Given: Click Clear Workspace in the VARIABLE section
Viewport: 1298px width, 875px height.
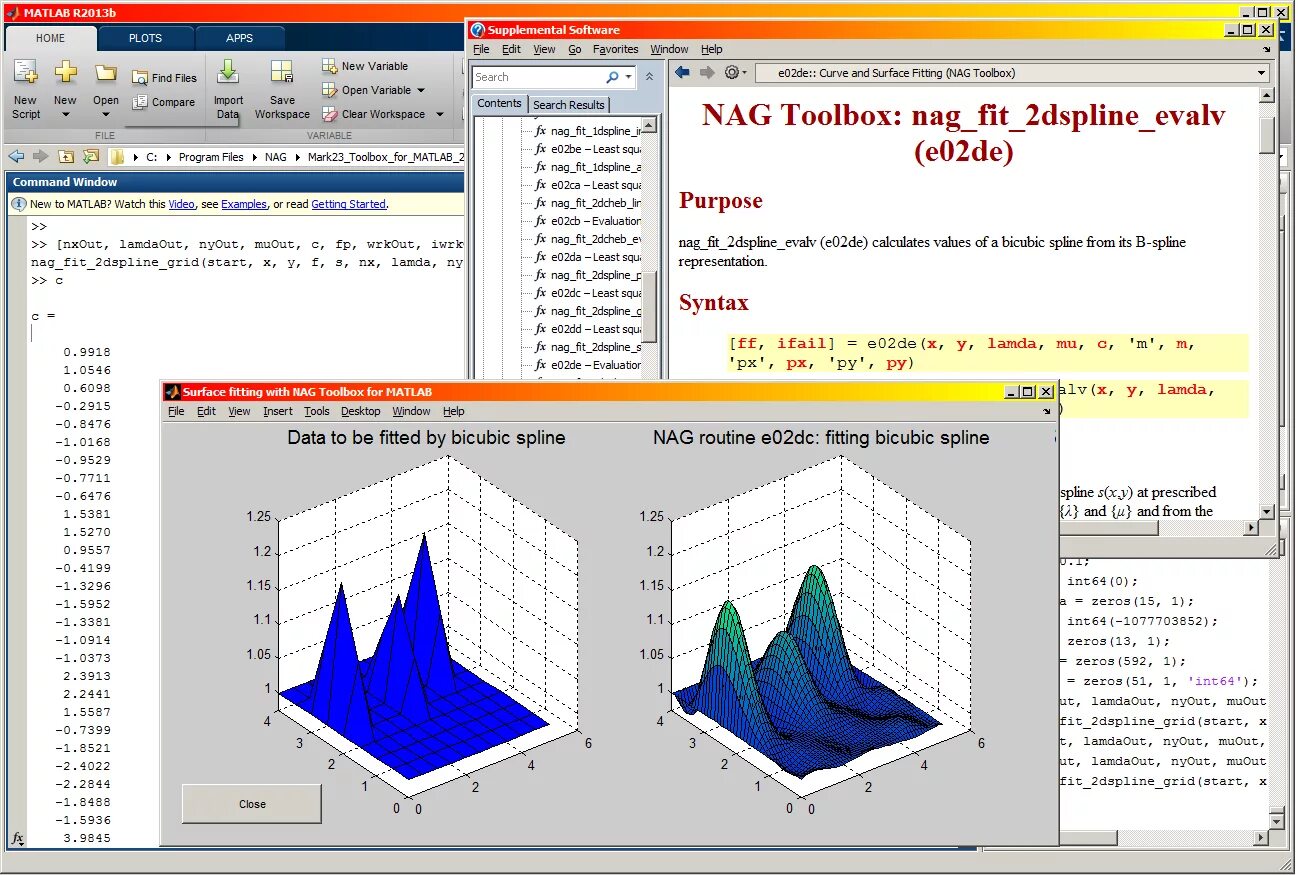Looking at the screenshot, I should pyautogui.click(x=373, y=114).
